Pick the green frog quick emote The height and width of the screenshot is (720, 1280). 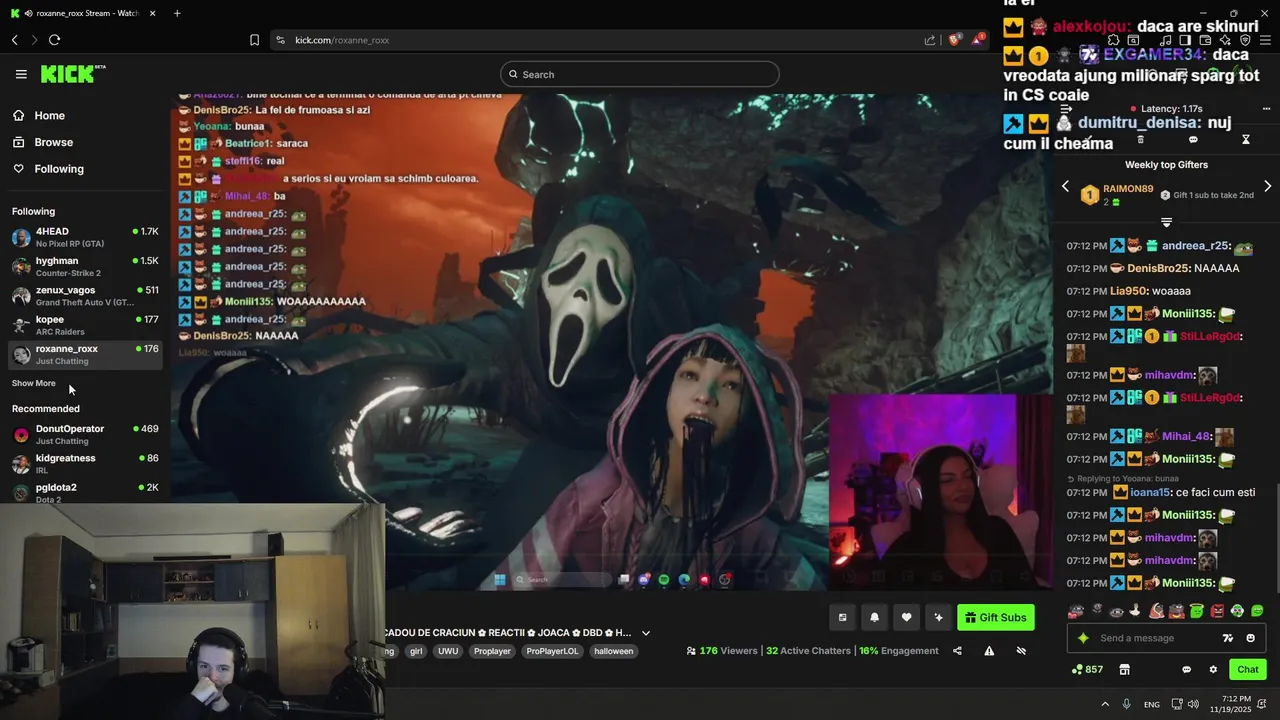coord(1237,611)
